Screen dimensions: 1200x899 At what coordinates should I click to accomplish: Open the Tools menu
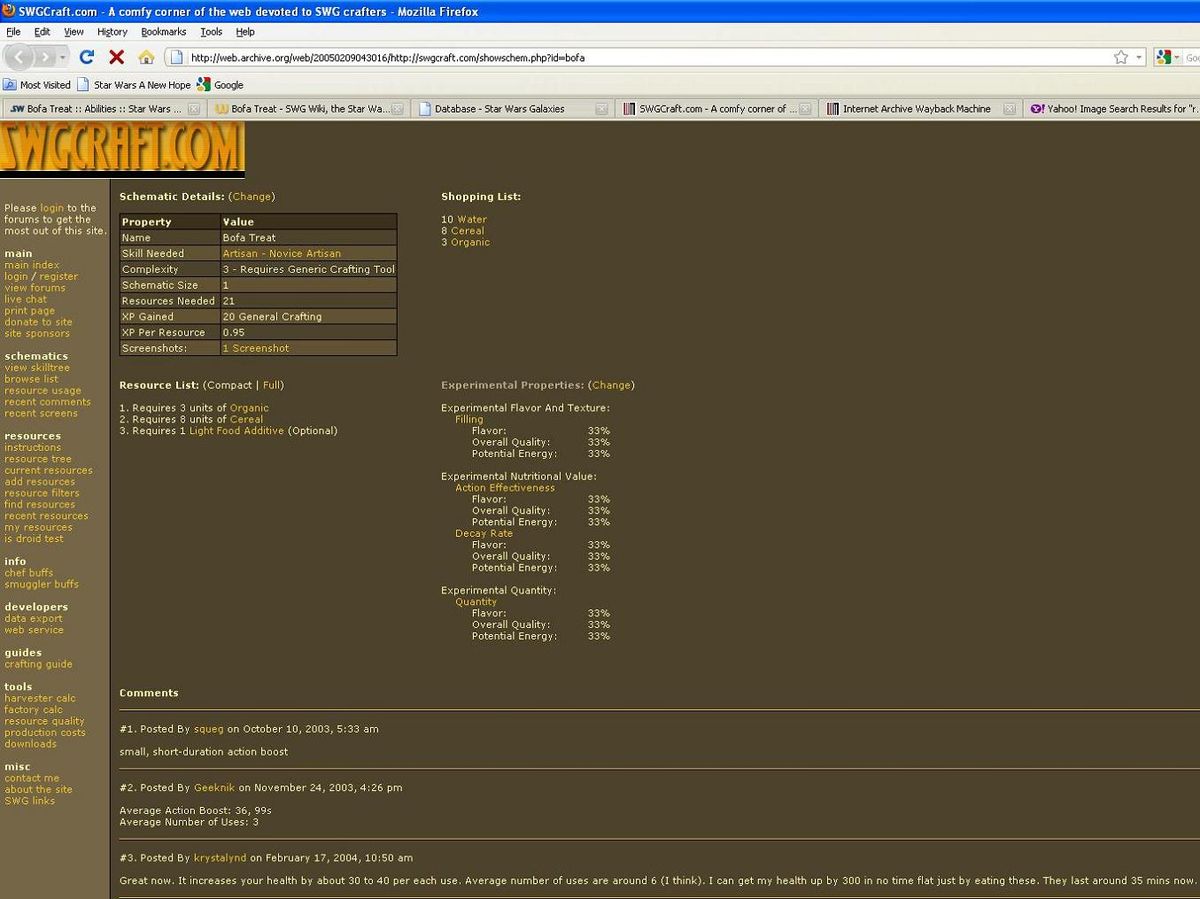(211, 32)
